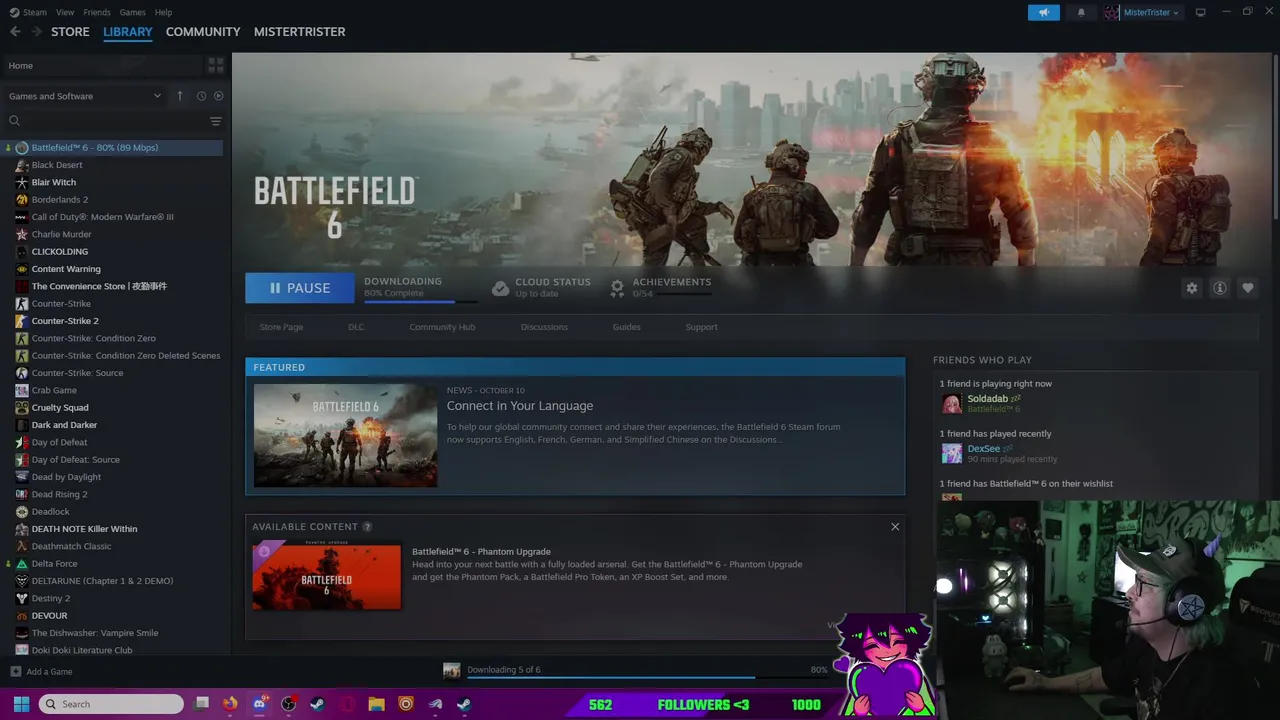Open advanced filter options icon
Image resolution: width=1280 pixels, height=720 pixels.
(215, 121)
